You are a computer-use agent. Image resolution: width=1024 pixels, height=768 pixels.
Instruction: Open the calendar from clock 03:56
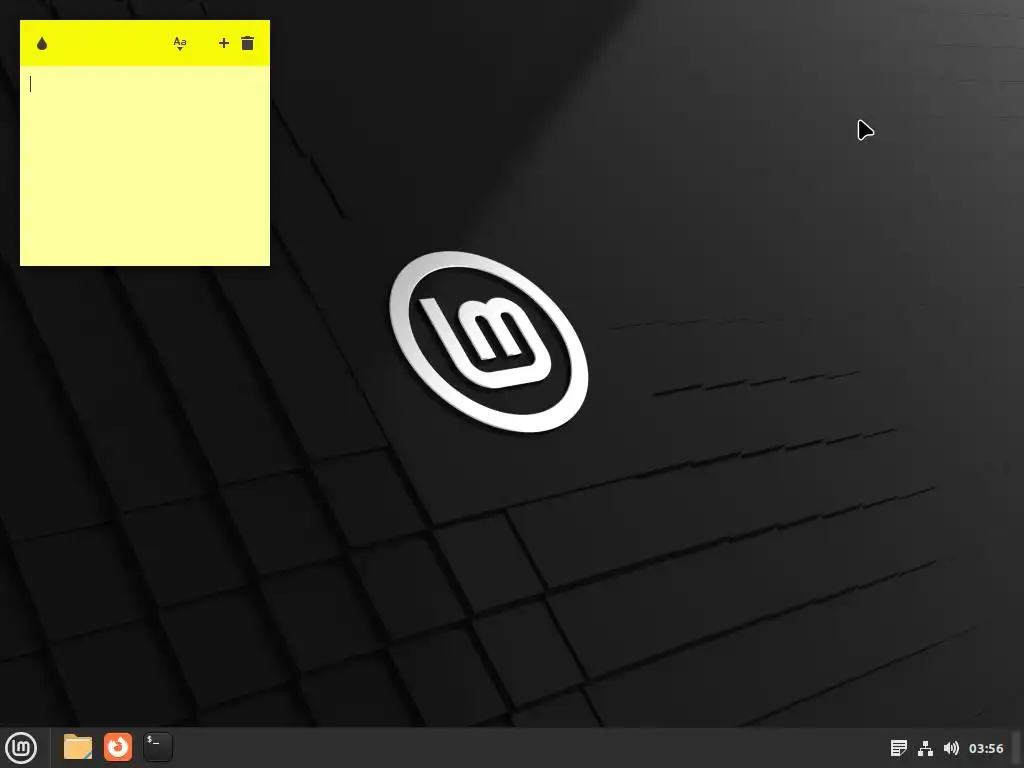tap(986, 748)
